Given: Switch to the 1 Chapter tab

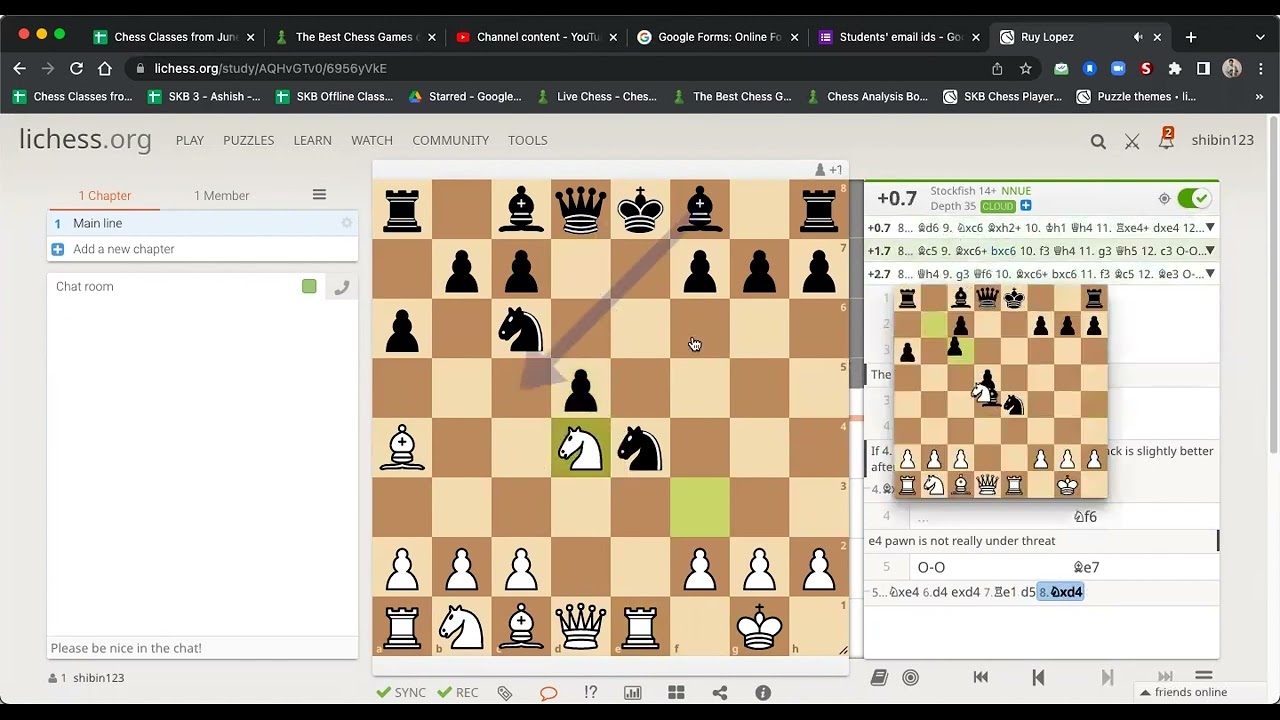Looking at the screenshot, I should pos(105,195).
